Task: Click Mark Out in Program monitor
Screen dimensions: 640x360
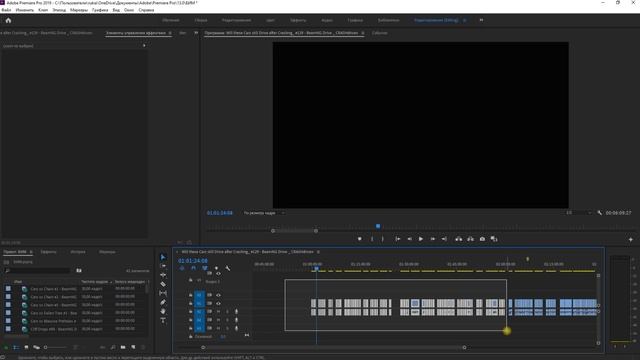Action: click(382, 239)
